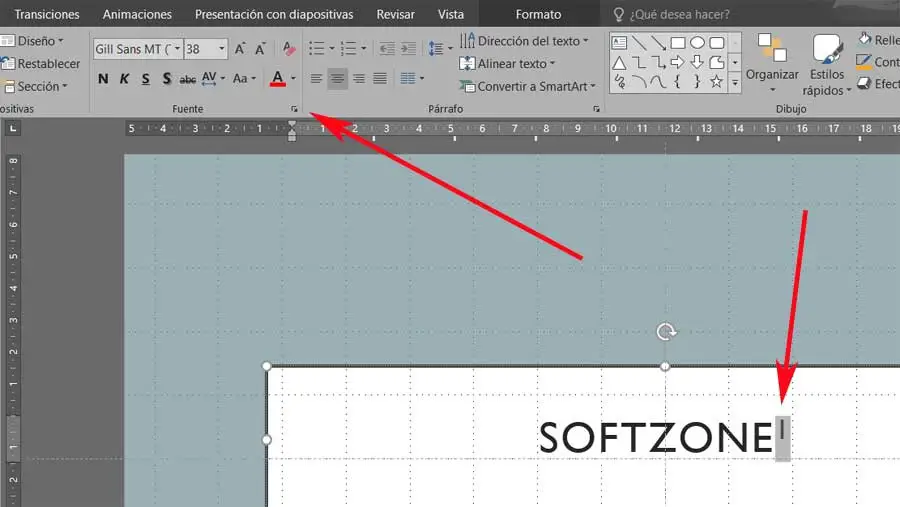Toggle text shadow effect
Viewport: 900px width, 507px height.
click(166, 79)
